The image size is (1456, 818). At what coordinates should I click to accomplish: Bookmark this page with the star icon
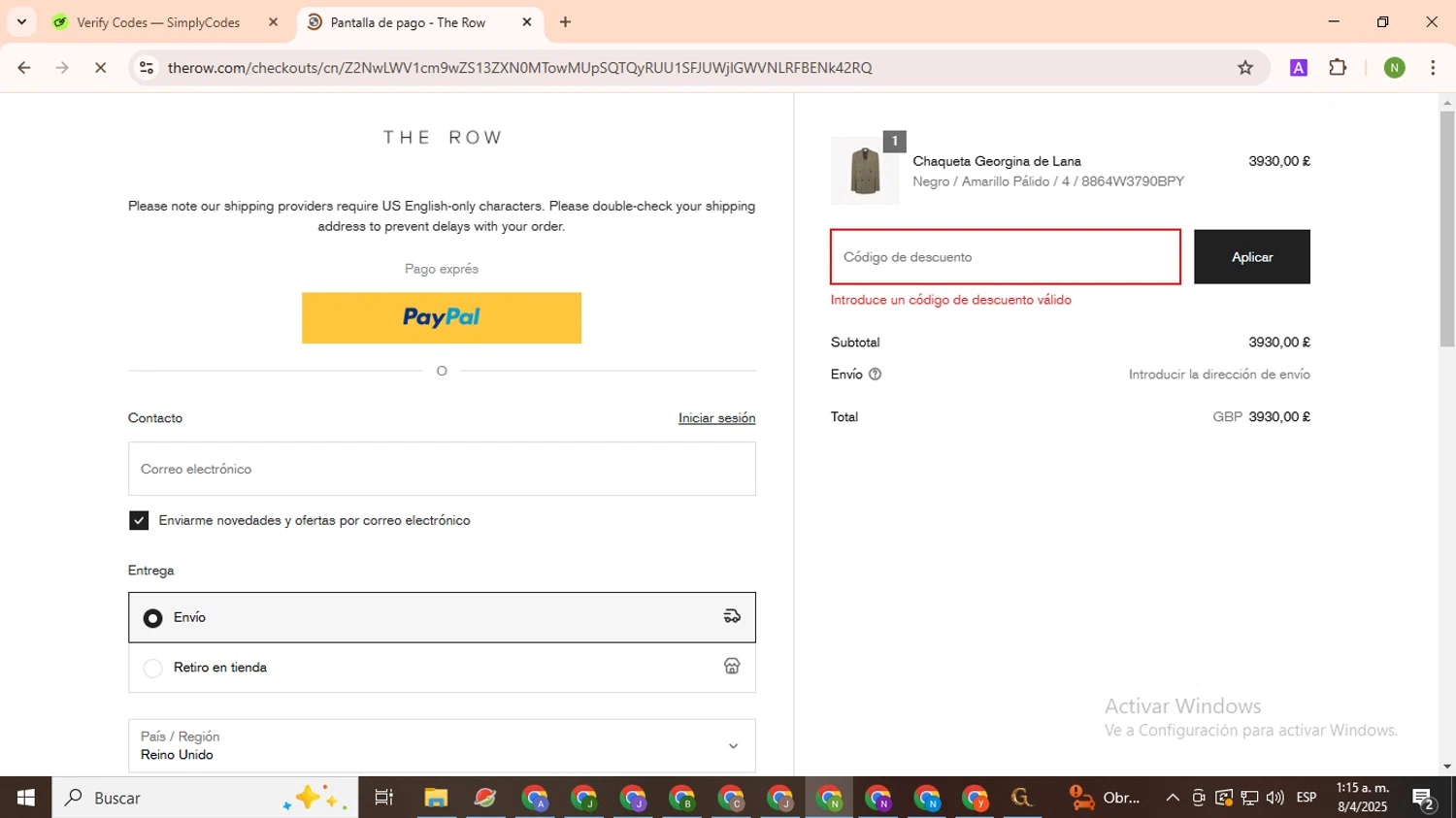1245,68
